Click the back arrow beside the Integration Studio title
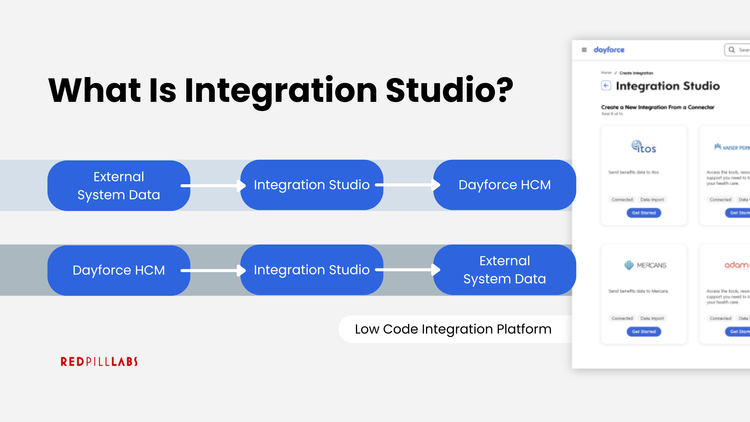This screenshot has height=422, width=750. point(606,86)
